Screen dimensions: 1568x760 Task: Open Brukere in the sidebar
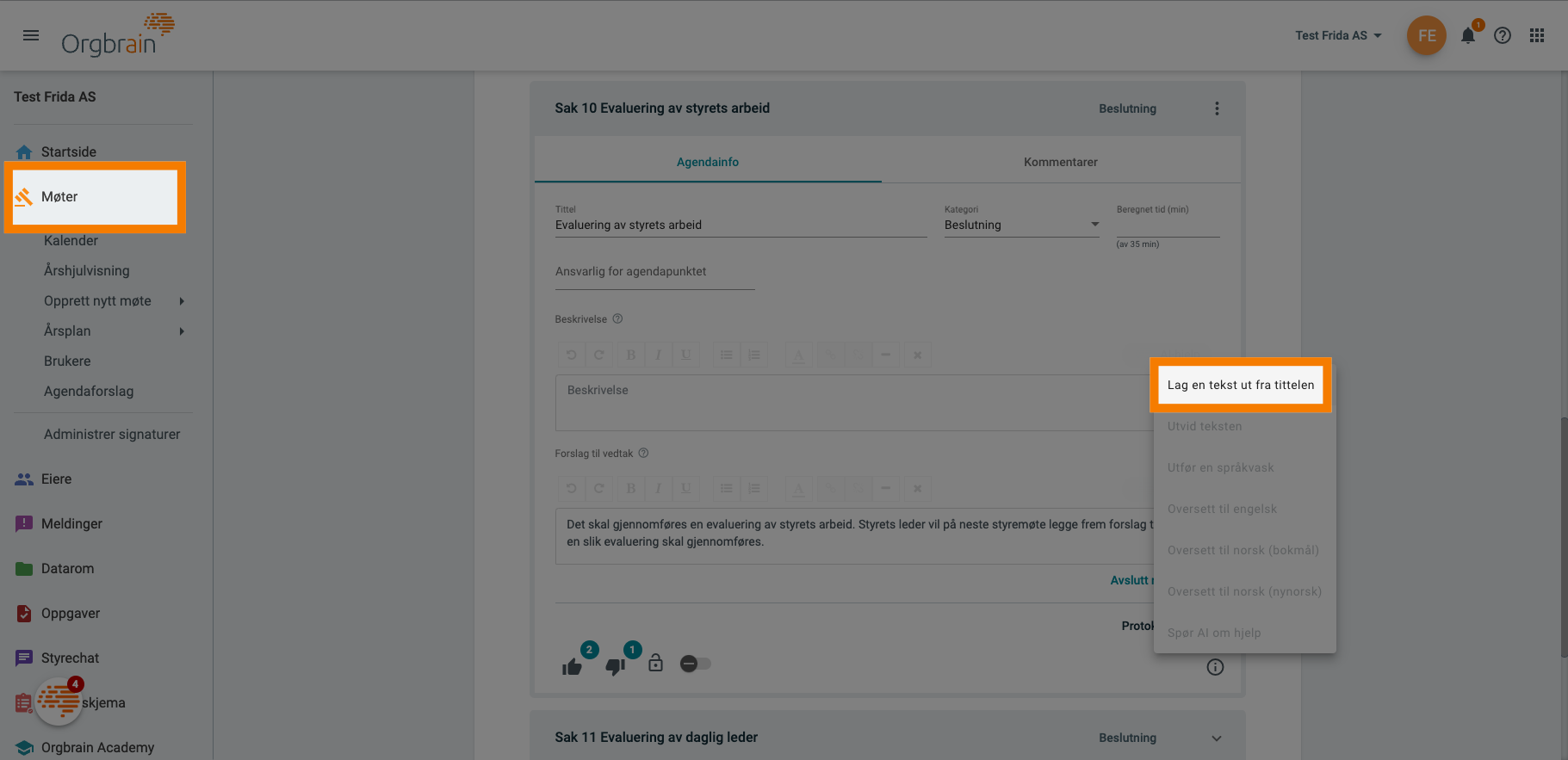67,361
